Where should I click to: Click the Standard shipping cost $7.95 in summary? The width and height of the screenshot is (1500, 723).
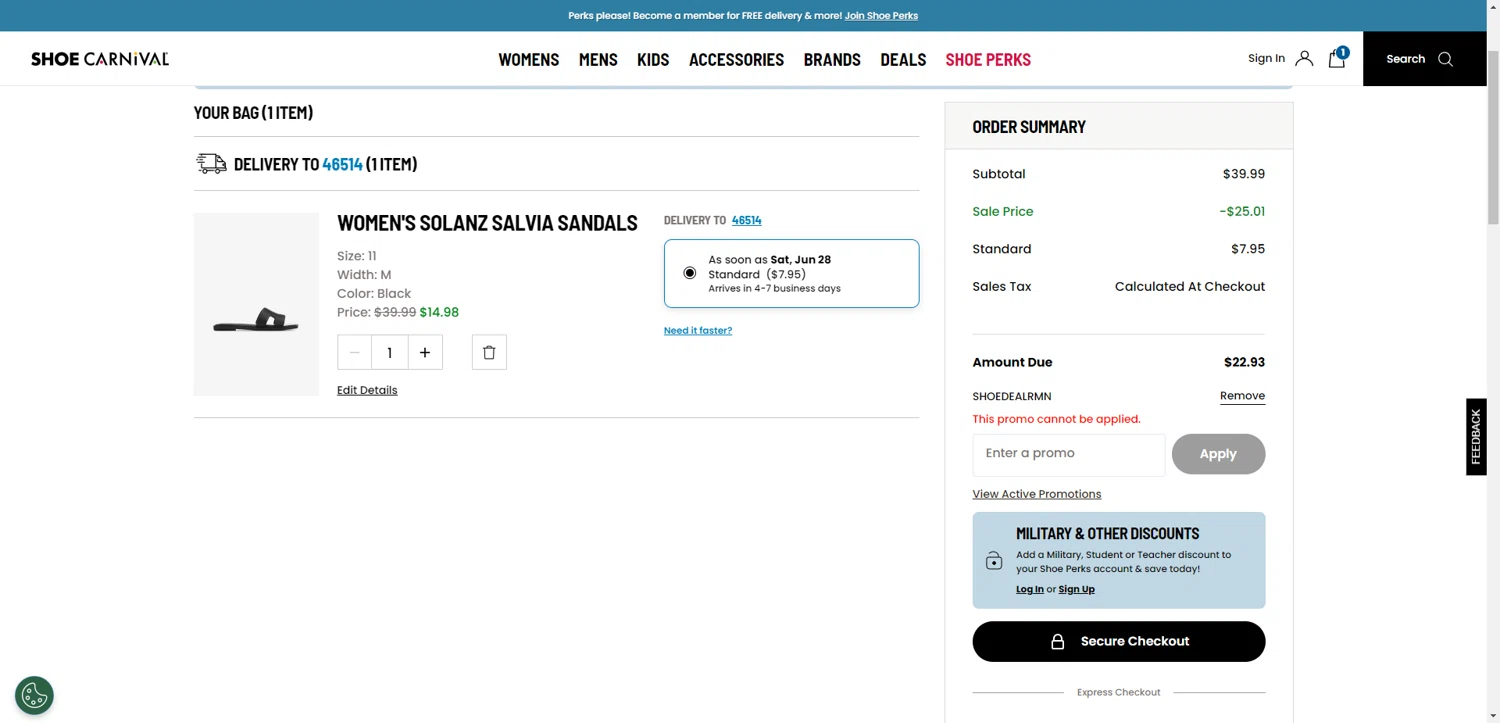tap(1248, 249)
